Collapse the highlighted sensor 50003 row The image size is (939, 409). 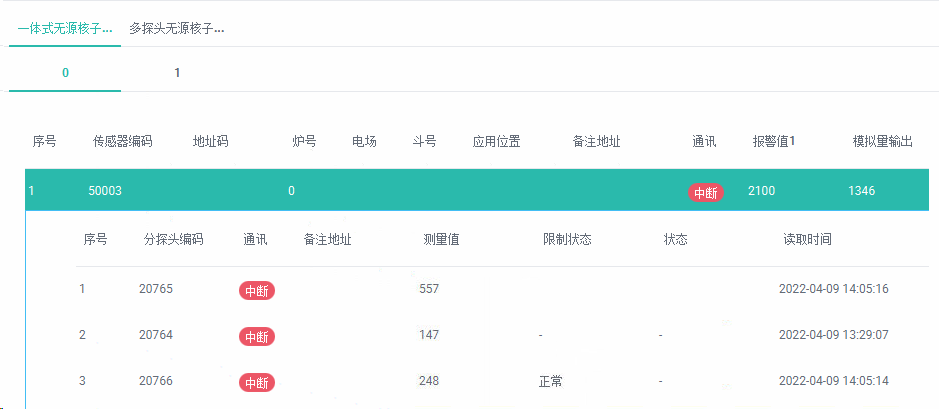[477, 190]
